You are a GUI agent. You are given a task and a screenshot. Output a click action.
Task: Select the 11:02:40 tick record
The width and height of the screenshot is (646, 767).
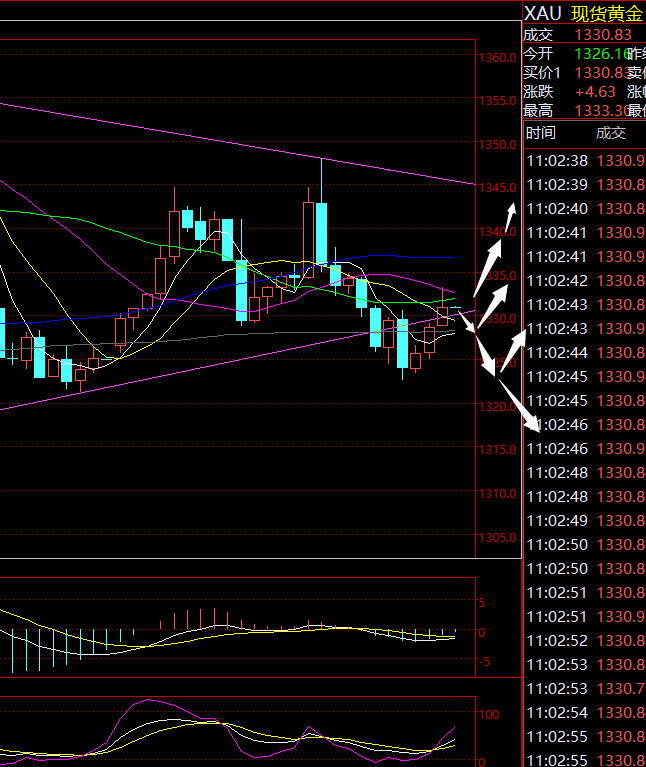(585, 208)
